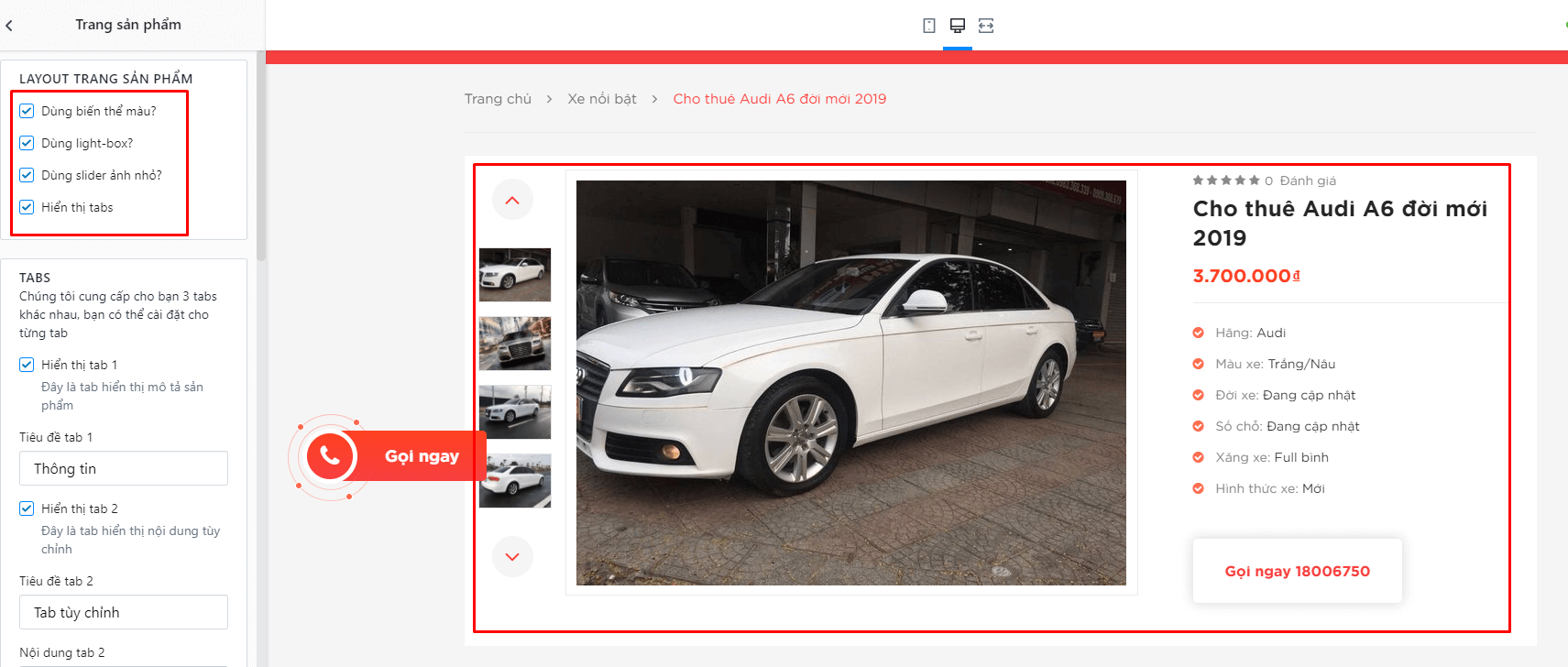
Task: Toggle 'Dùng slider ảnh nhỏ?' checkbox
Action: point(27,175)
